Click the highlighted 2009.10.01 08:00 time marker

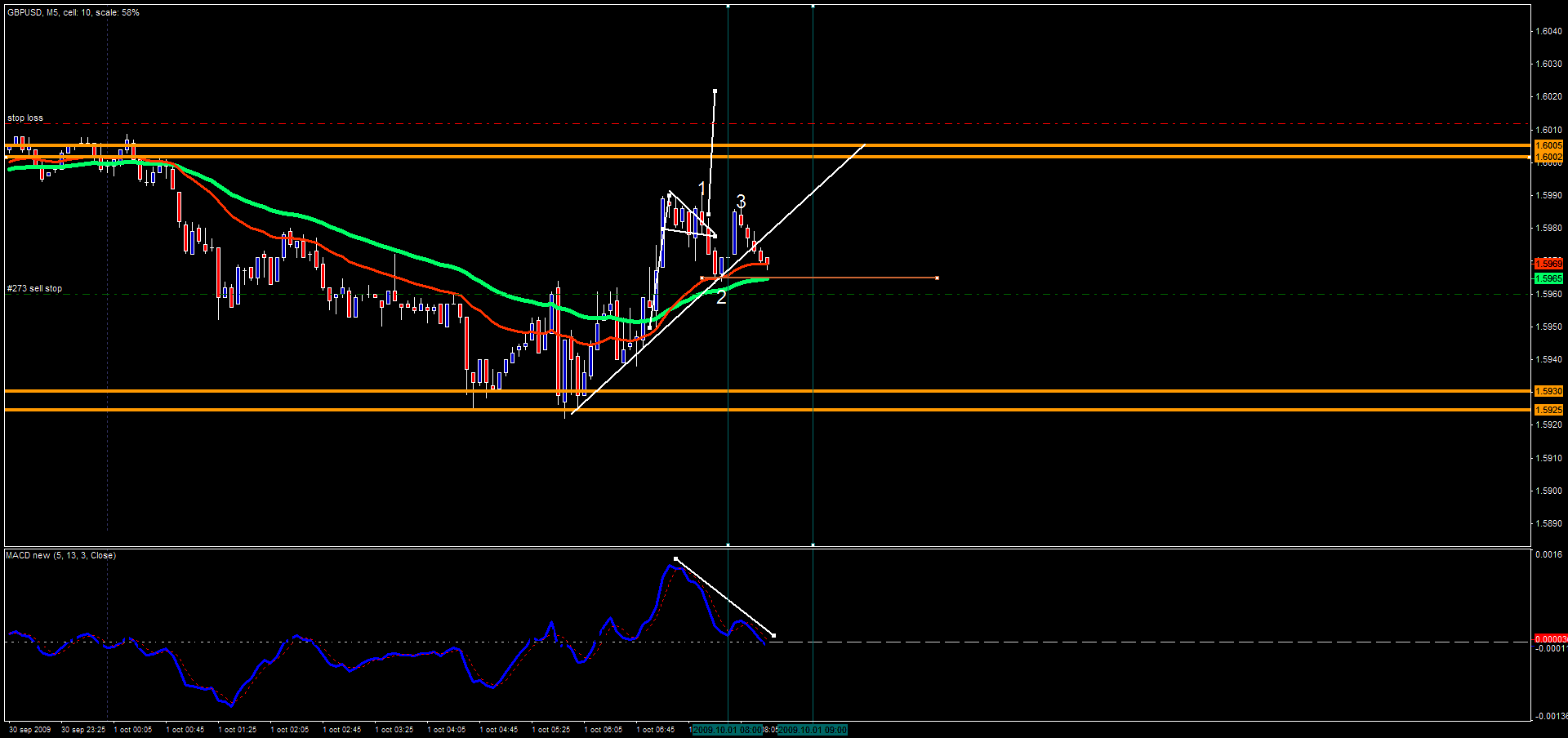click(728, 730)
